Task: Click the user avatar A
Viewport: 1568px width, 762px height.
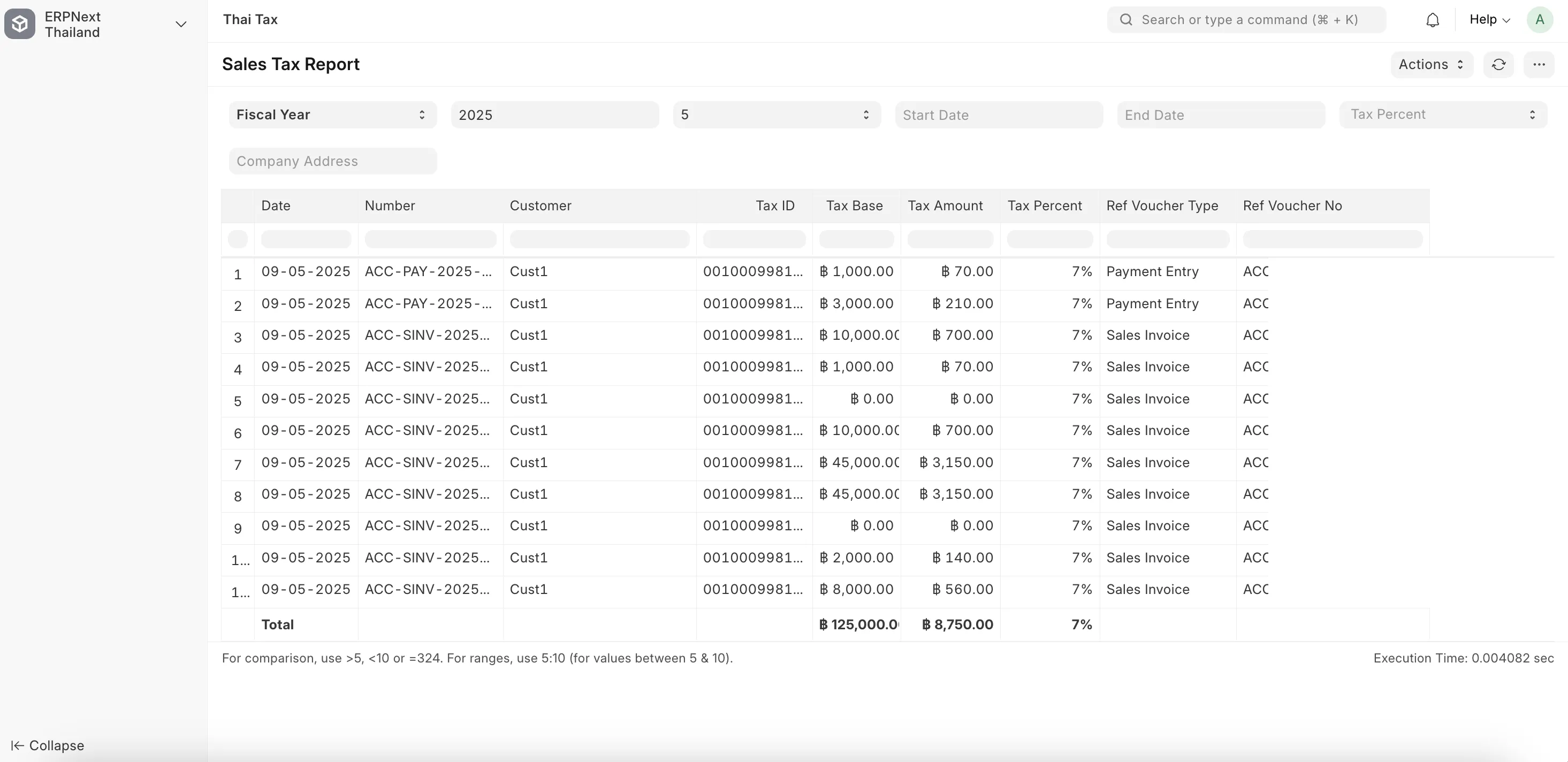Action: pyautogui.click(x=1540, y=20)
